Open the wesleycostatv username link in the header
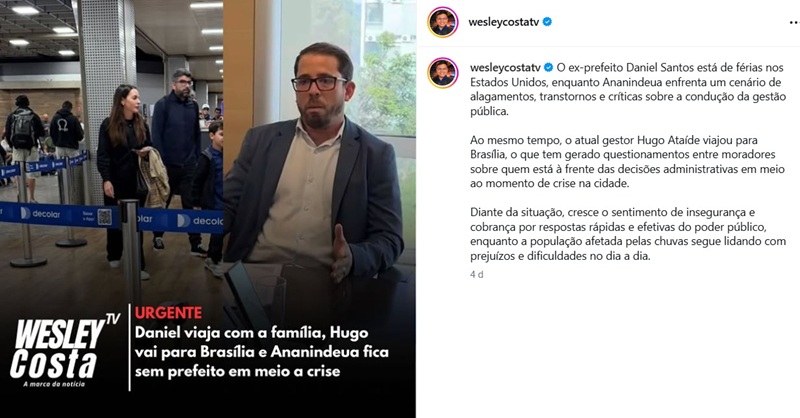The image size is (800, 418). [x=504, y=22]
